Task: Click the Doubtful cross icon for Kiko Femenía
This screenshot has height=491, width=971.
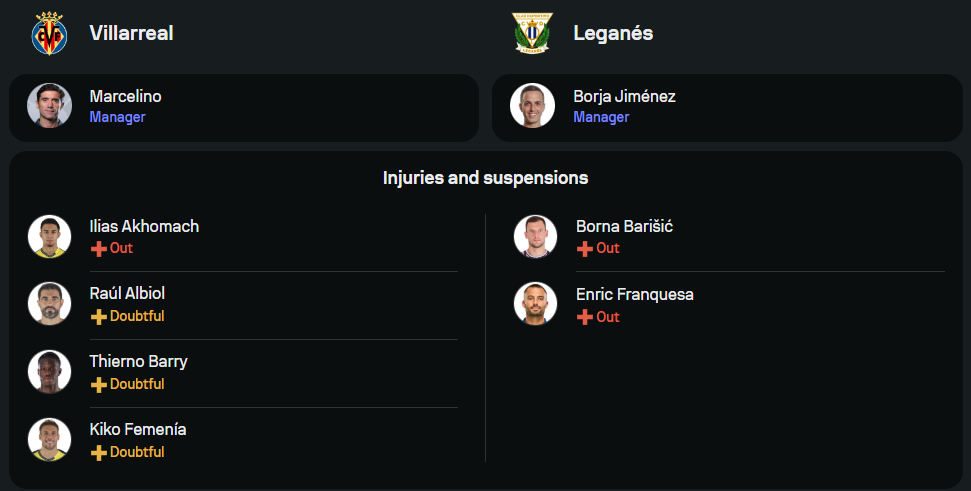Action: [98, 452]
